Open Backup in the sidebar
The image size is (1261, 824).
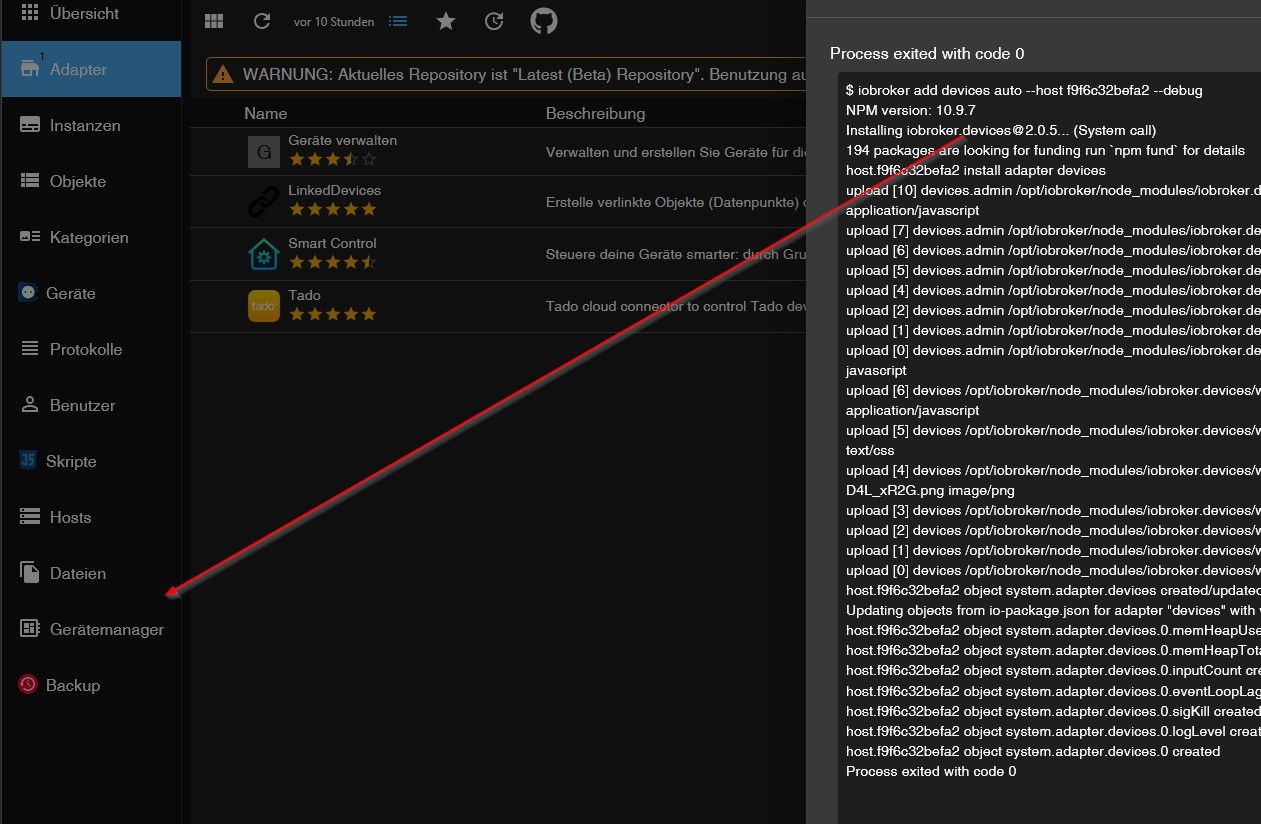click(91, 685)
